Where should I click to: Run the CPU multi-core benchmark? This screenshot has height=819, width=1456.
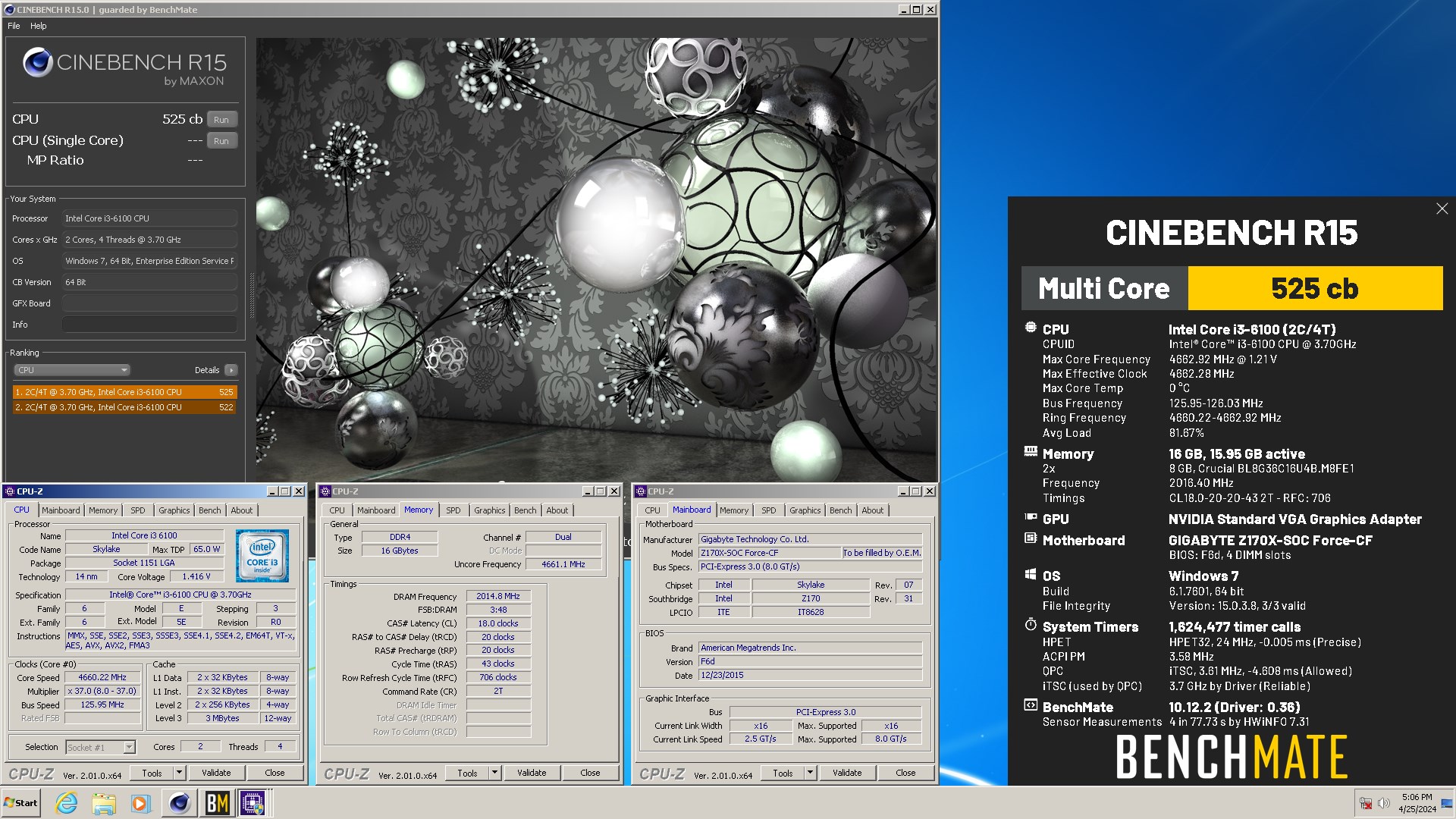click(221, 120)
